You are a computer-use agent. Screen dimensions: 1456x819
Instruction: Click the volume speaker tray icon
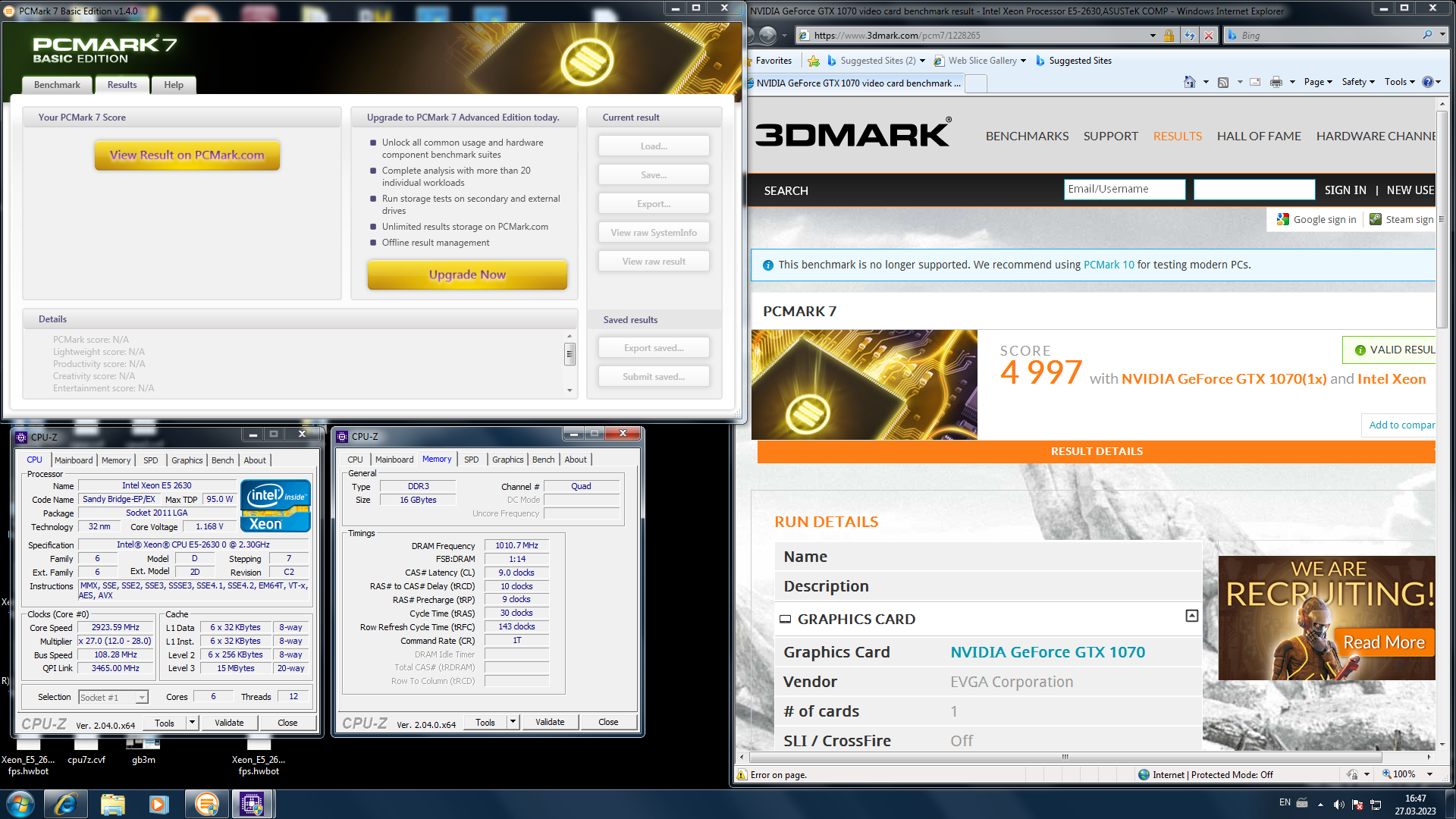coord(1338,805)
